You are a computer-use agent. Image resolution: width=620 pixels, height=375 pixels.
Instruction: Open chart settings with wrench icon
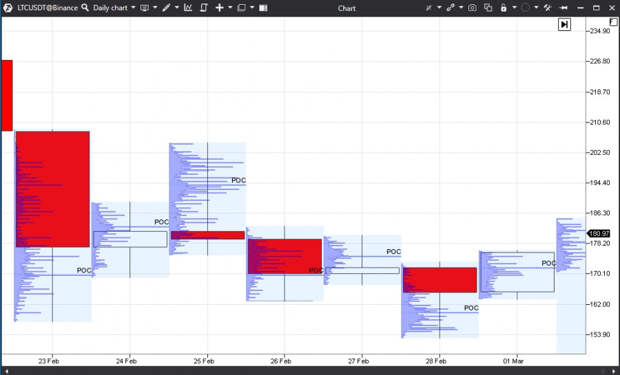coord(547,8)
